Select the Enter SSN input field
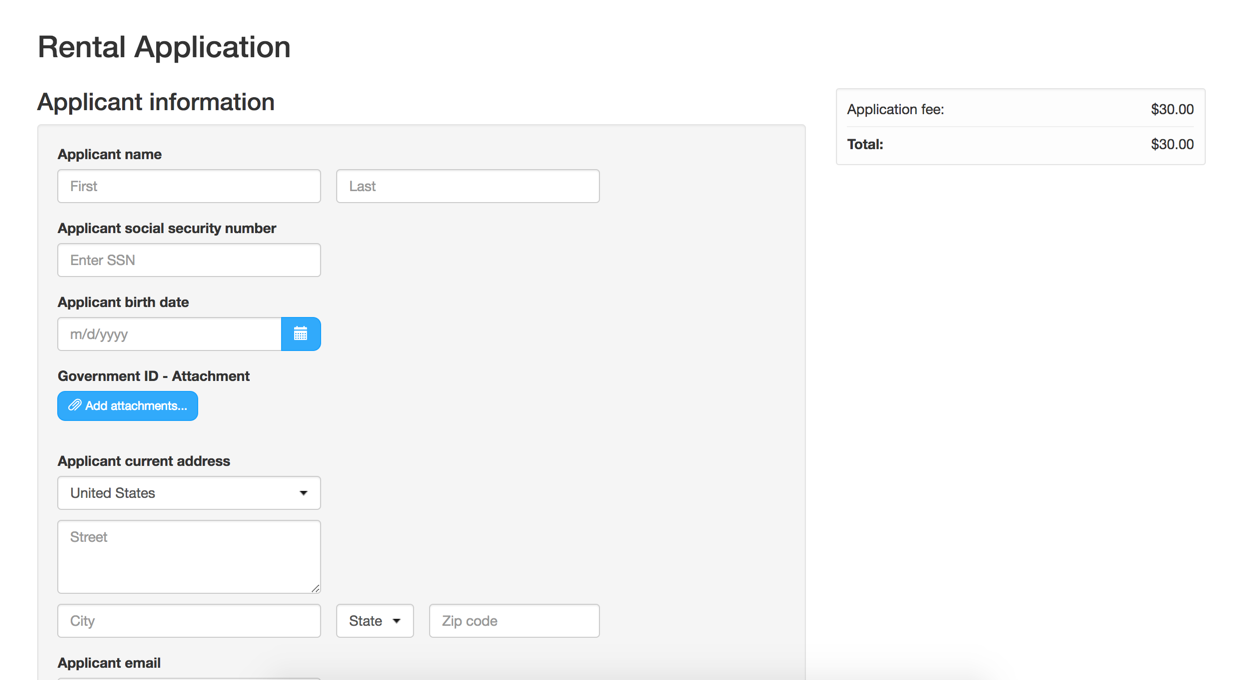The width and height of the screenshot is (1256, 680). tap(189, 260)
